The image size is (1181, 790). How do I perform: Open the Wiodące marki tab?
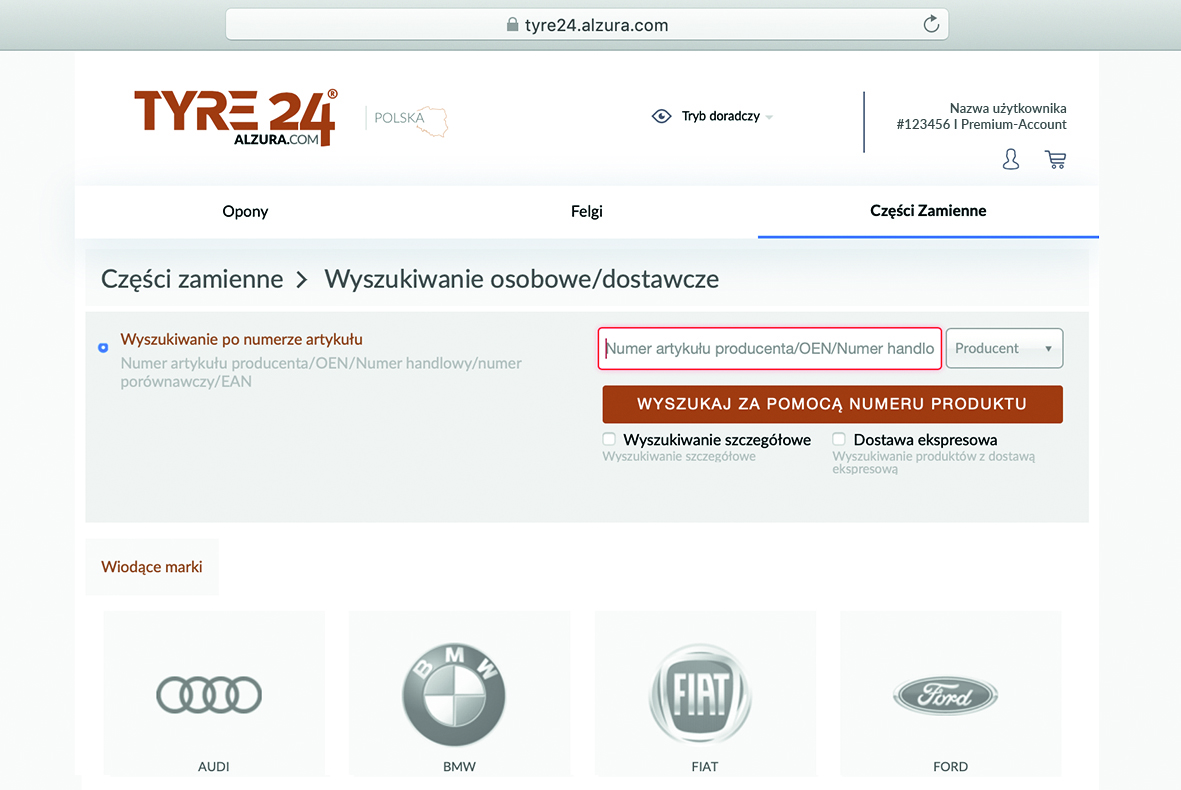point(151,567)
